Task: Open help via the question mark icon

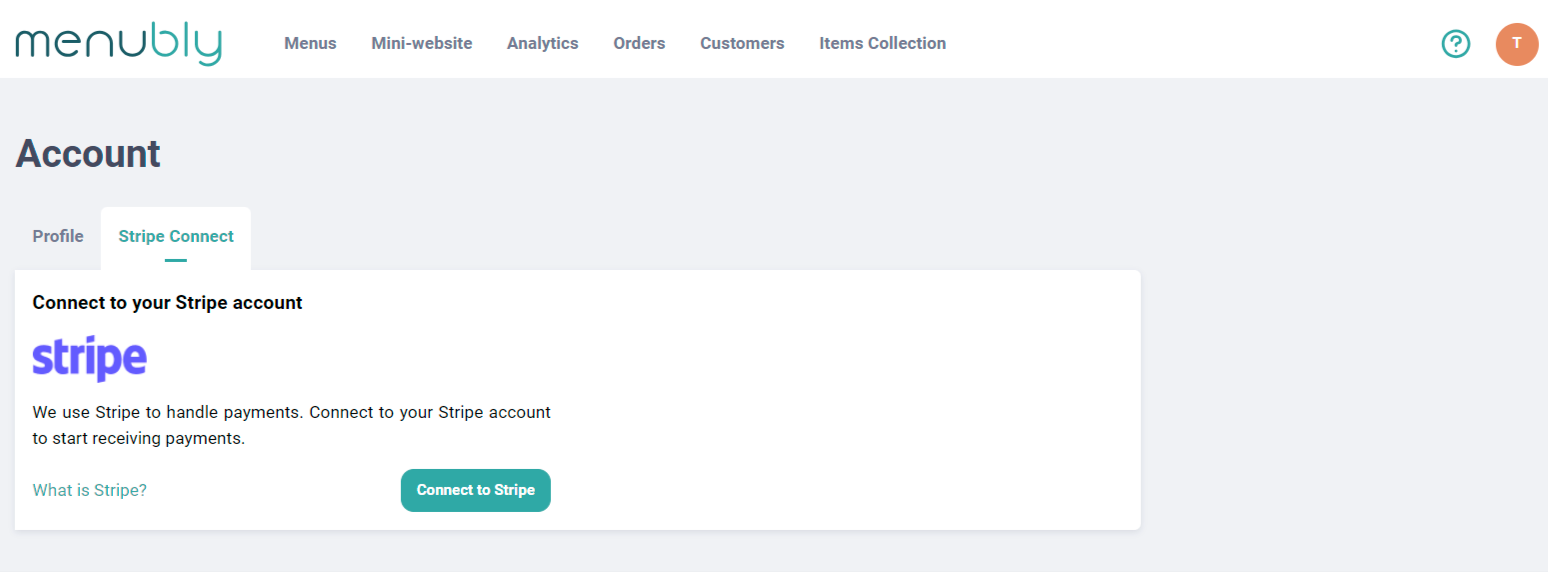Action: 1455,44
